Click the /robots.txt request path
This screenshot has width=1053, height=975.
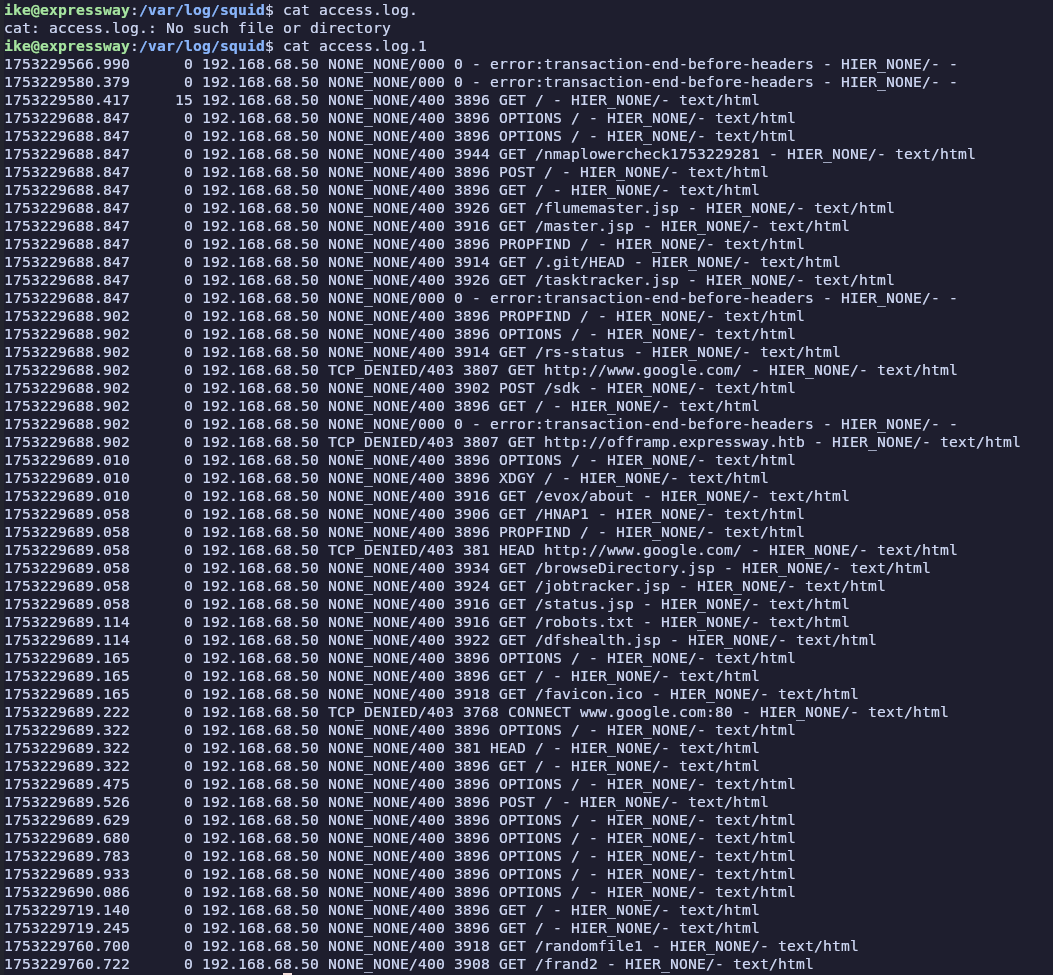coord(584,622)
